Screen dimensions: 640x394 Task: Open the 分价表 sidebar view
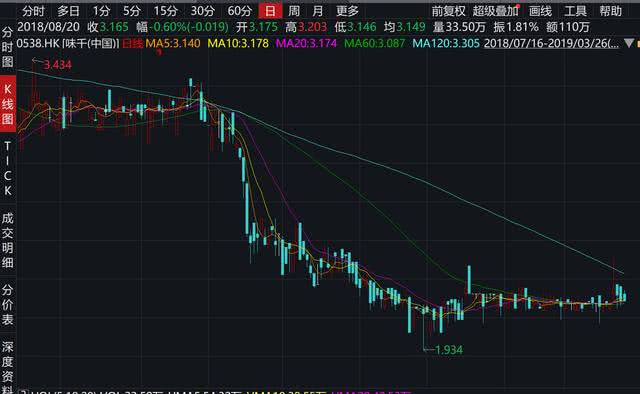(x=8, y=305)
